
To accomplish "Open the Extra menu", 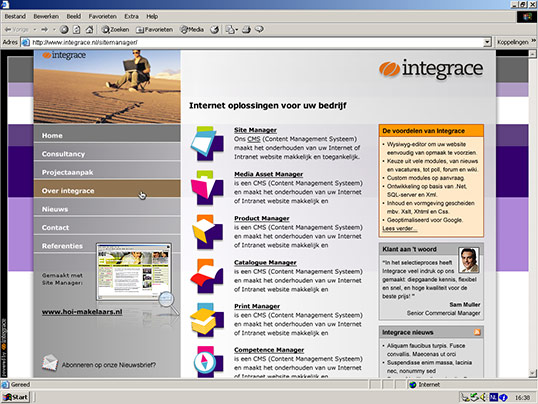I will (131, 16).
